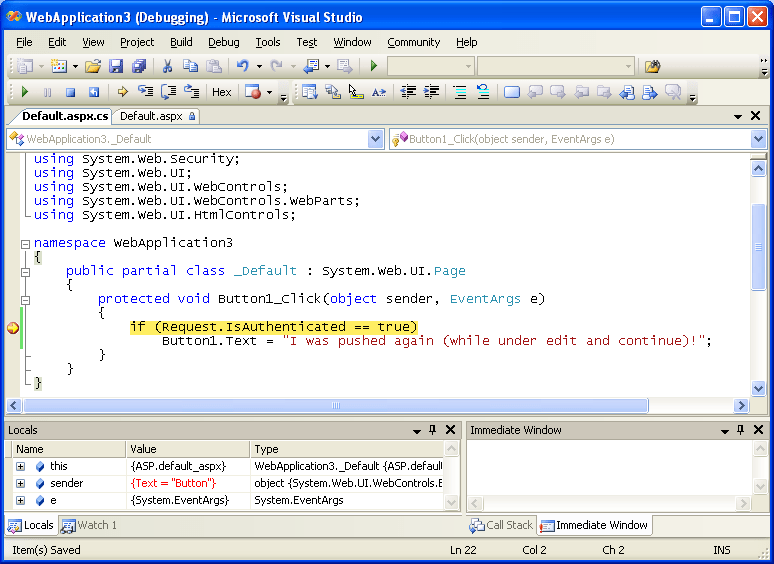Toggle bookmark on current line icon
Screen dimensions: 774x564
(512, 92)
